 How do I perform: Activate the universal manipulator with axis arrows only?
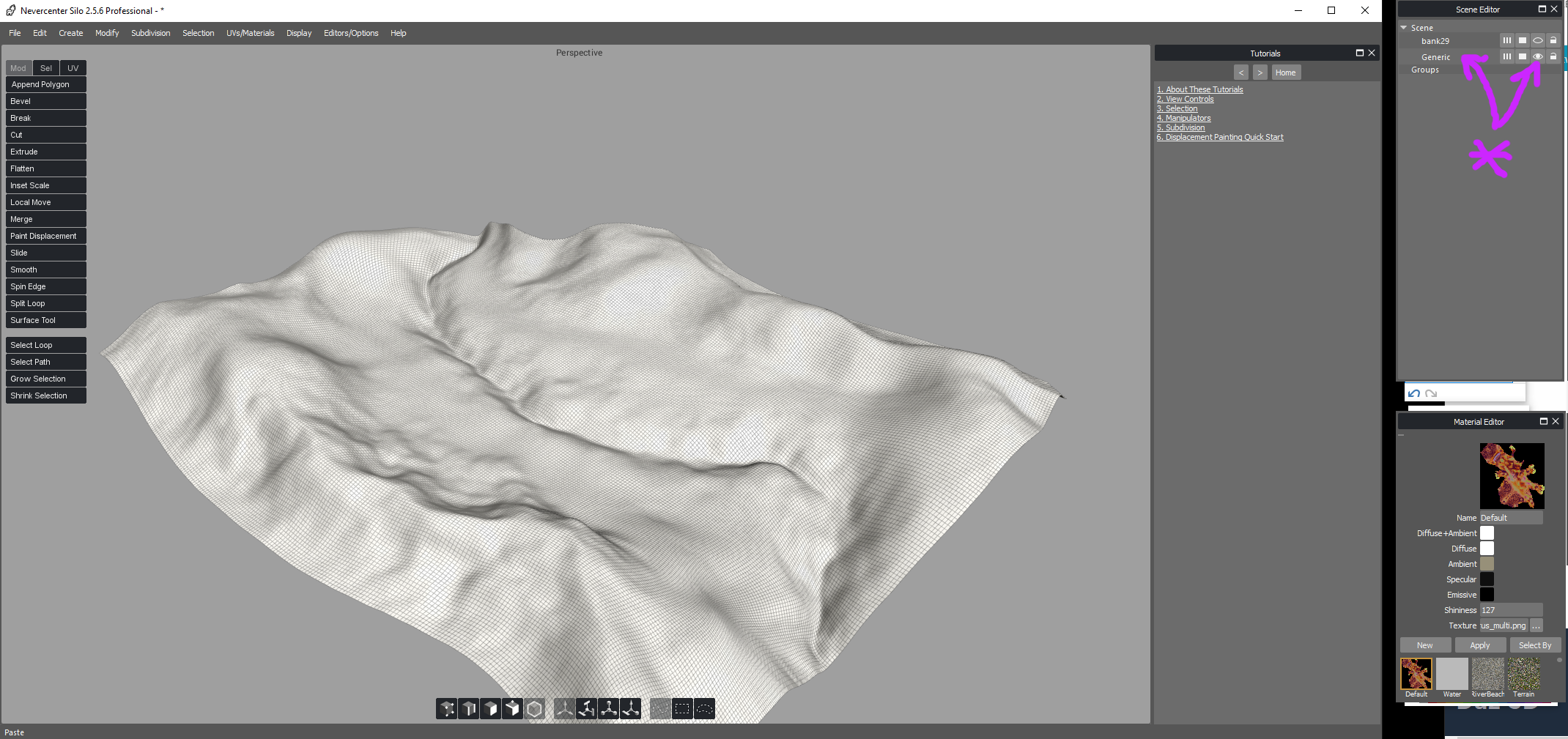(564, 709)
